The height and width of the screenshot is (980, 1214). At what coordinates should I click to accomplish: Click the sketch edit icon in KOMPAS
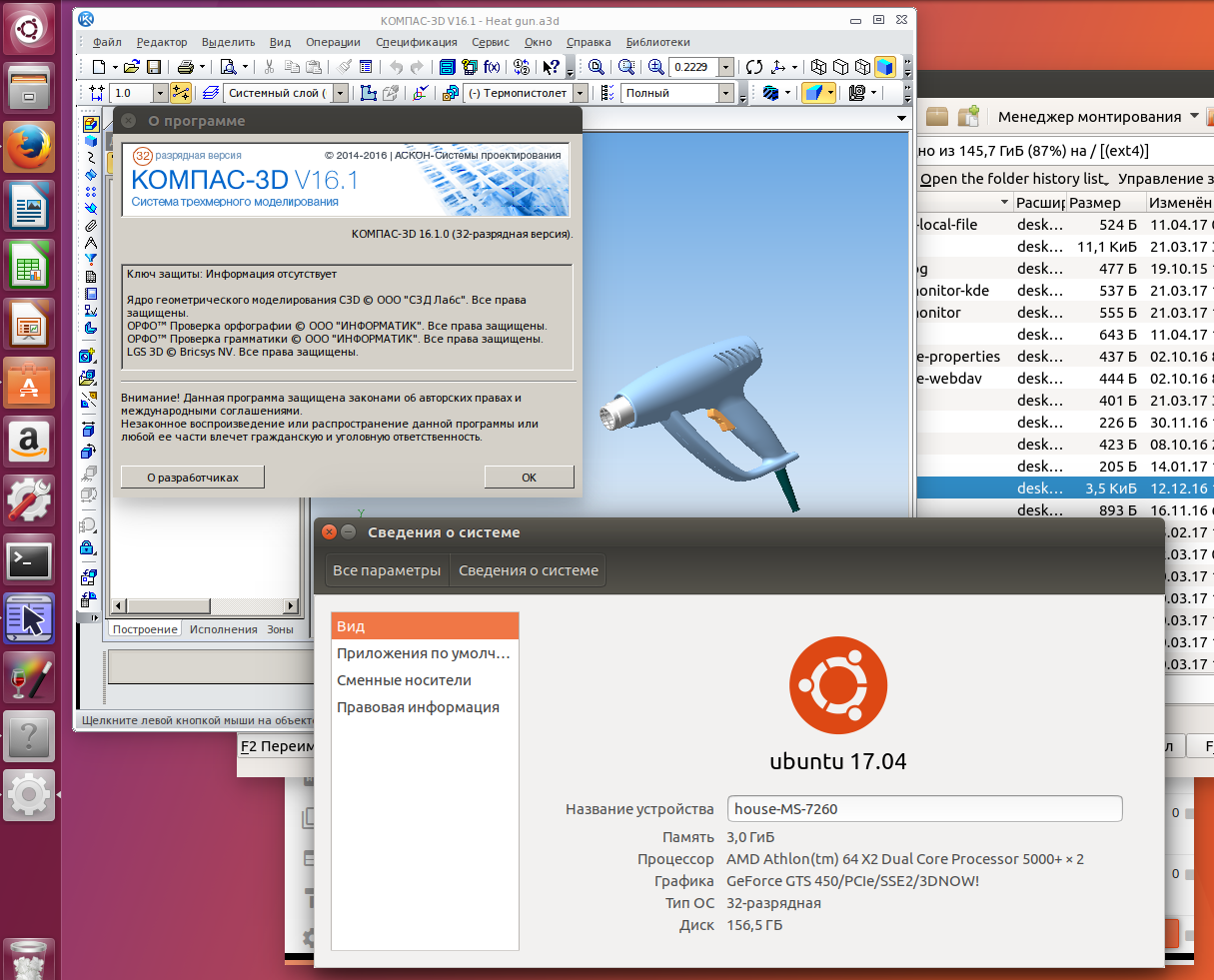pos(369,93)
